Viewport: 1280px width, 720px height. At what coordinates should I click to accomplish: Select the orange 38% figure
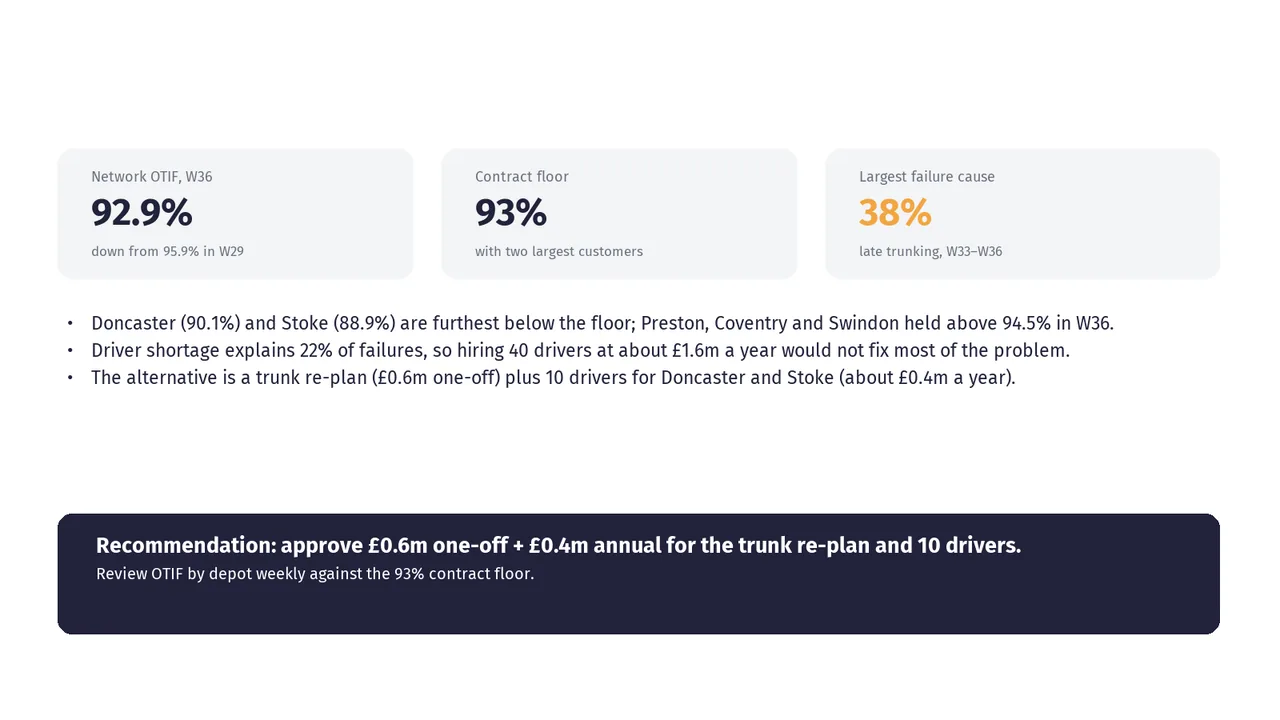click(x=895, y=213)
